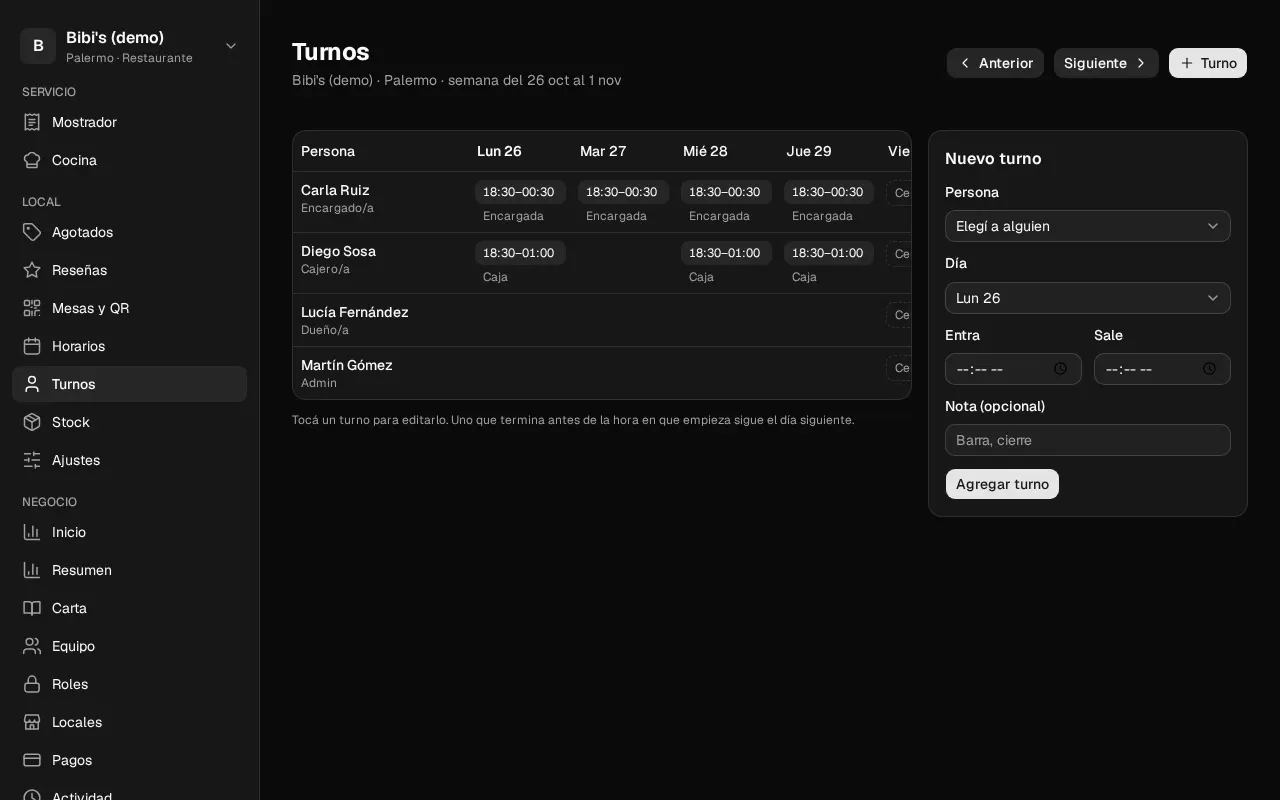Click the Martín Gómez row name
This screenshot has width=1280, height=800.
[x=346, y=365]
